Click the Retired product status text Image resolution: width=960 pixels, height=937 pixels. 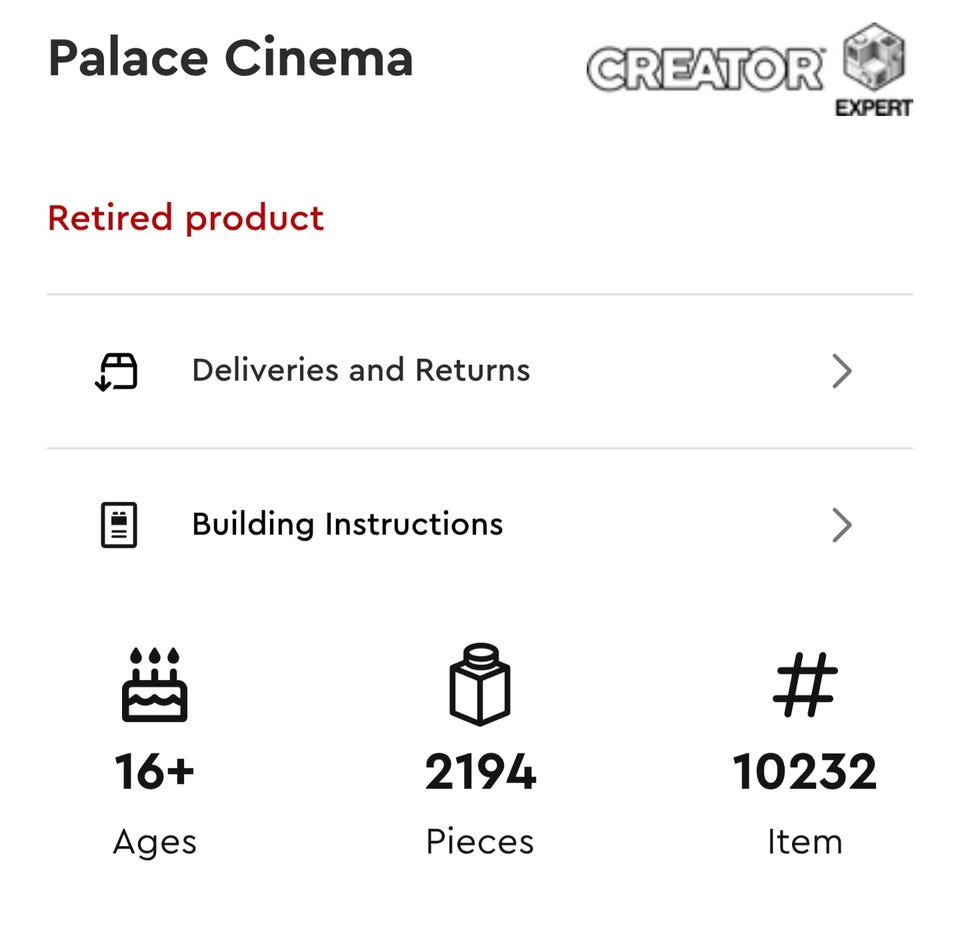point(186,218)
